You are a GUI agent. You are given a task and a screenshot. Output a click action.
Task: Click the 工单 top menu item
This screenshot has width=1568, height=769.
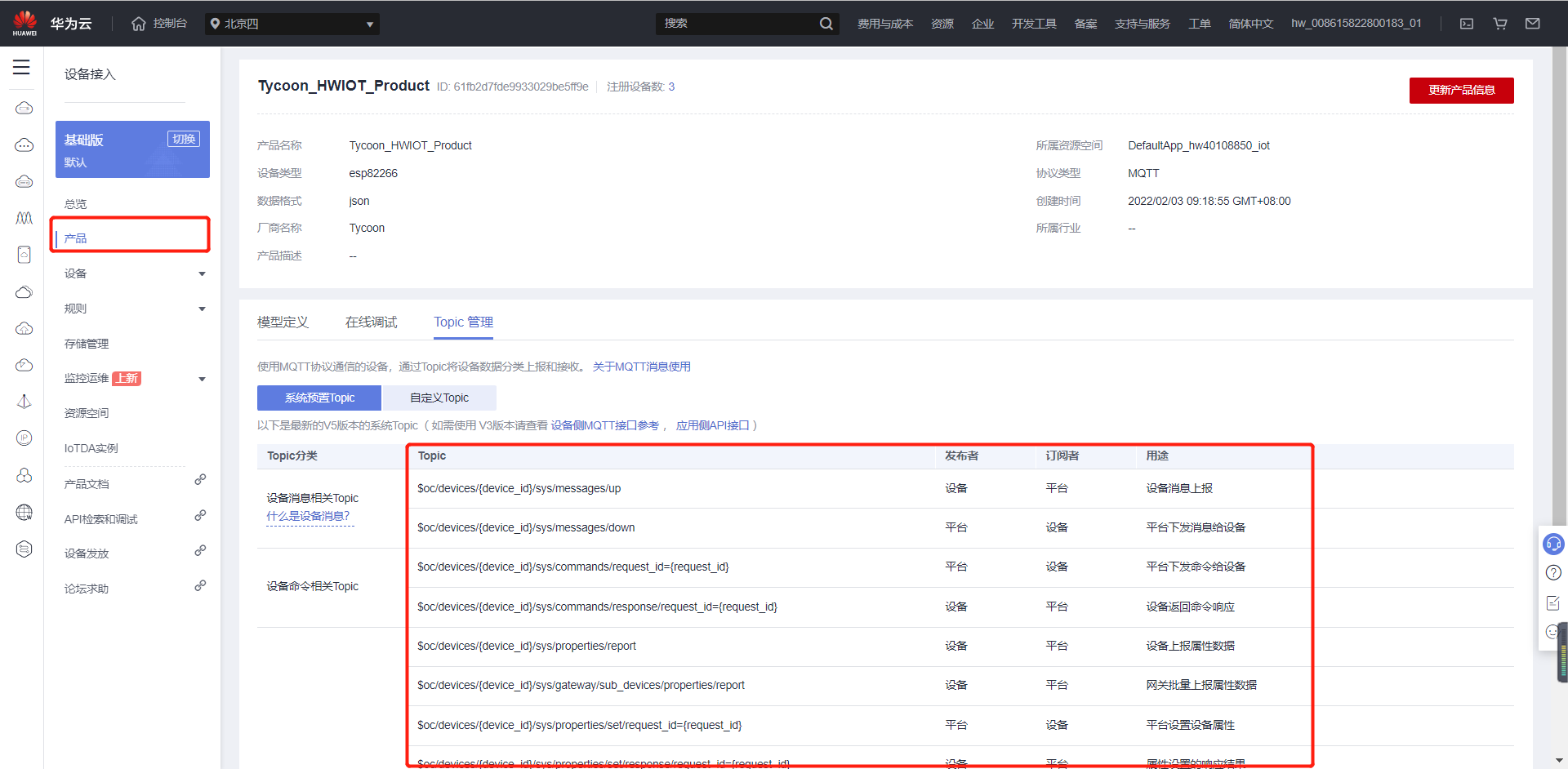(x=1199, y=24)
